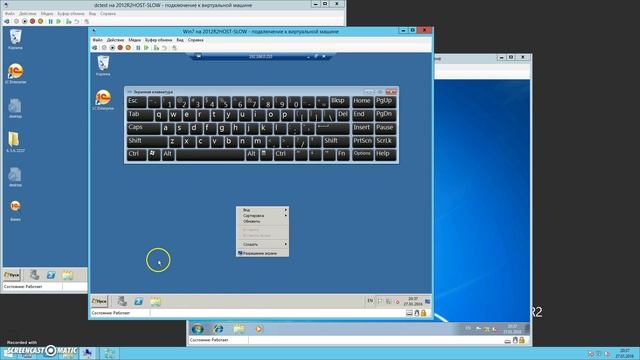This screenshot has height=360, width=640.
Task: Click host taskbar clock at bottom right
Action: pos(624,353)
